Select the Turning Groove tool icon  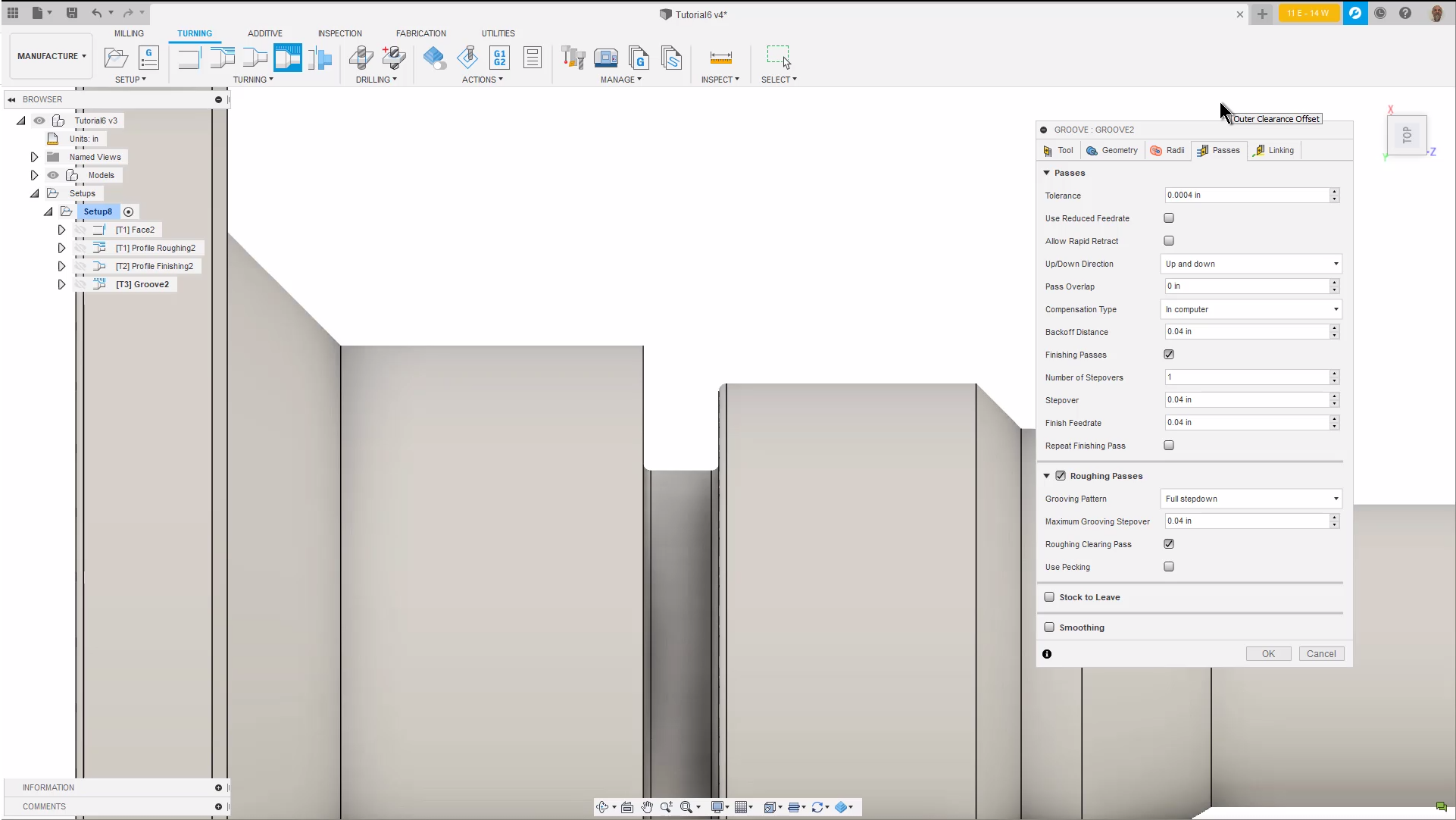pyautogui.click(x=288, y=58)
